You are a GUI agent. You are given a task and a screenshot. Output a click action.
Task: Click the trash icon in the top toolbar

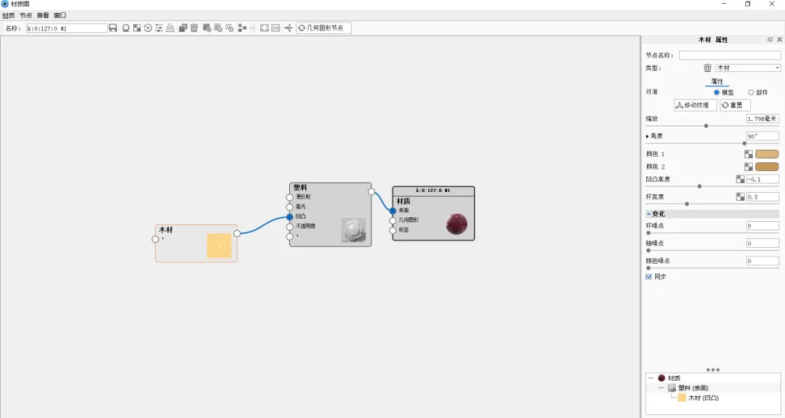coord(194,28)
